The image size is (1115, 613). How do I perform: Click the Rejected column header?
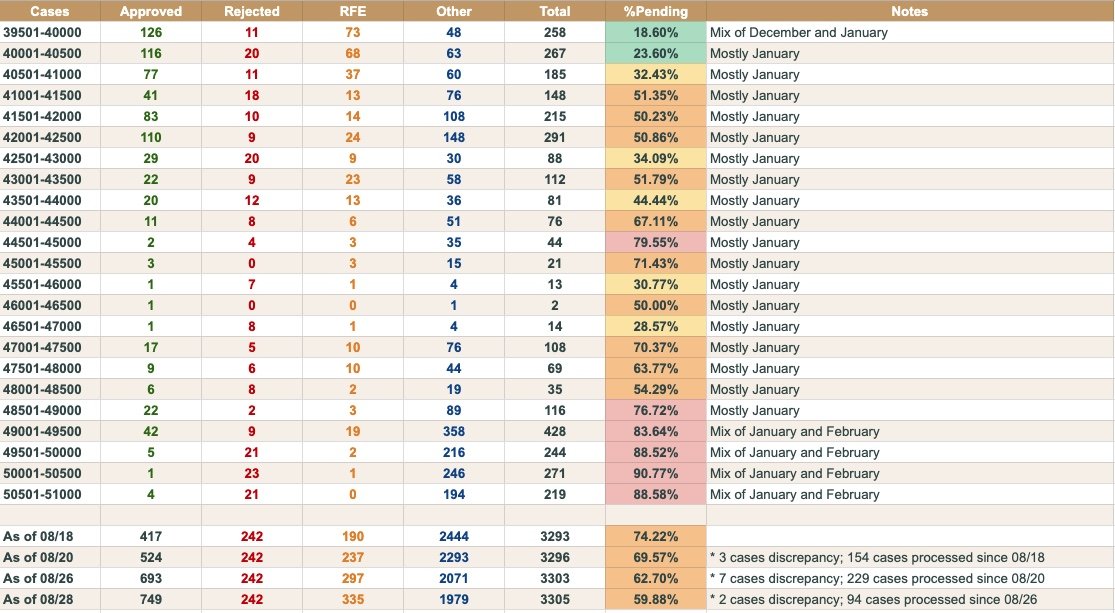[x=252, y=11]
